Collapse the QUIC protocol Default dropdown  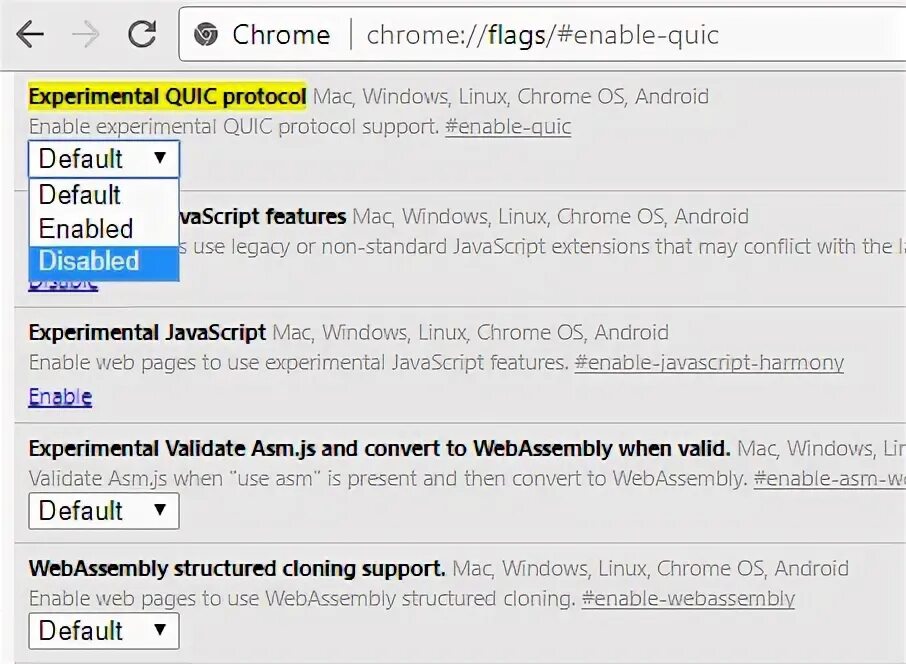tap(103, 159)
